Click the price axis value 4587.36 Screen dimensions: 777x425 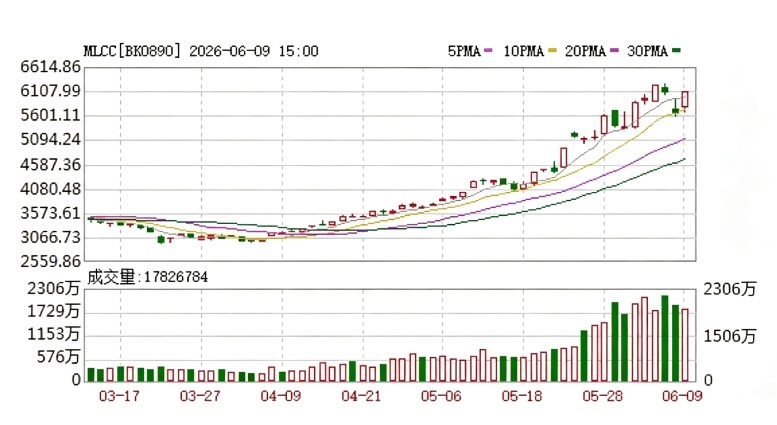pyautogui.click(x=50, y=164)
